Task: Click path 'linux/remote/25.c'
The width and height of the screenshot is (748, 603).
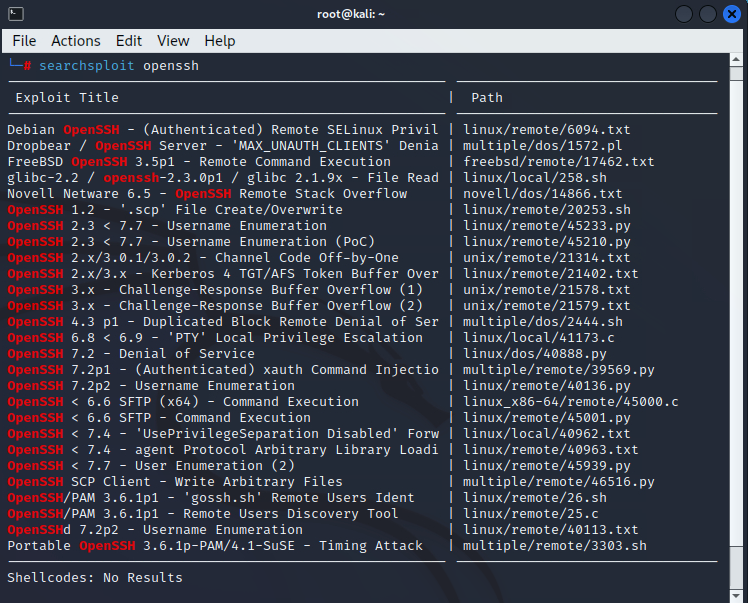Action: pyautogui.click(x=530, y=514)
